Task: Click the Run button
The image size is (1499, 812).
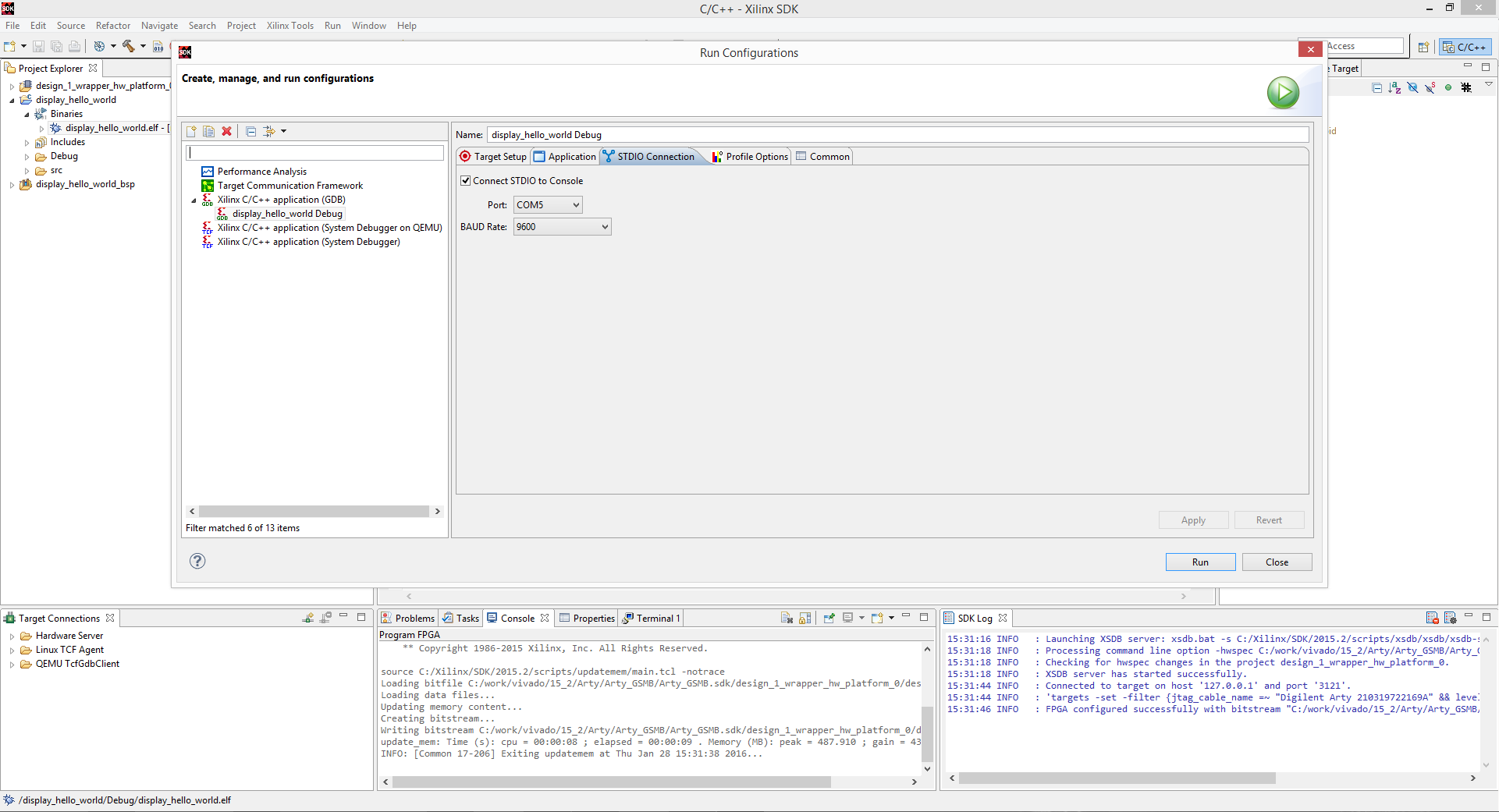Action: coord(1200,562)
